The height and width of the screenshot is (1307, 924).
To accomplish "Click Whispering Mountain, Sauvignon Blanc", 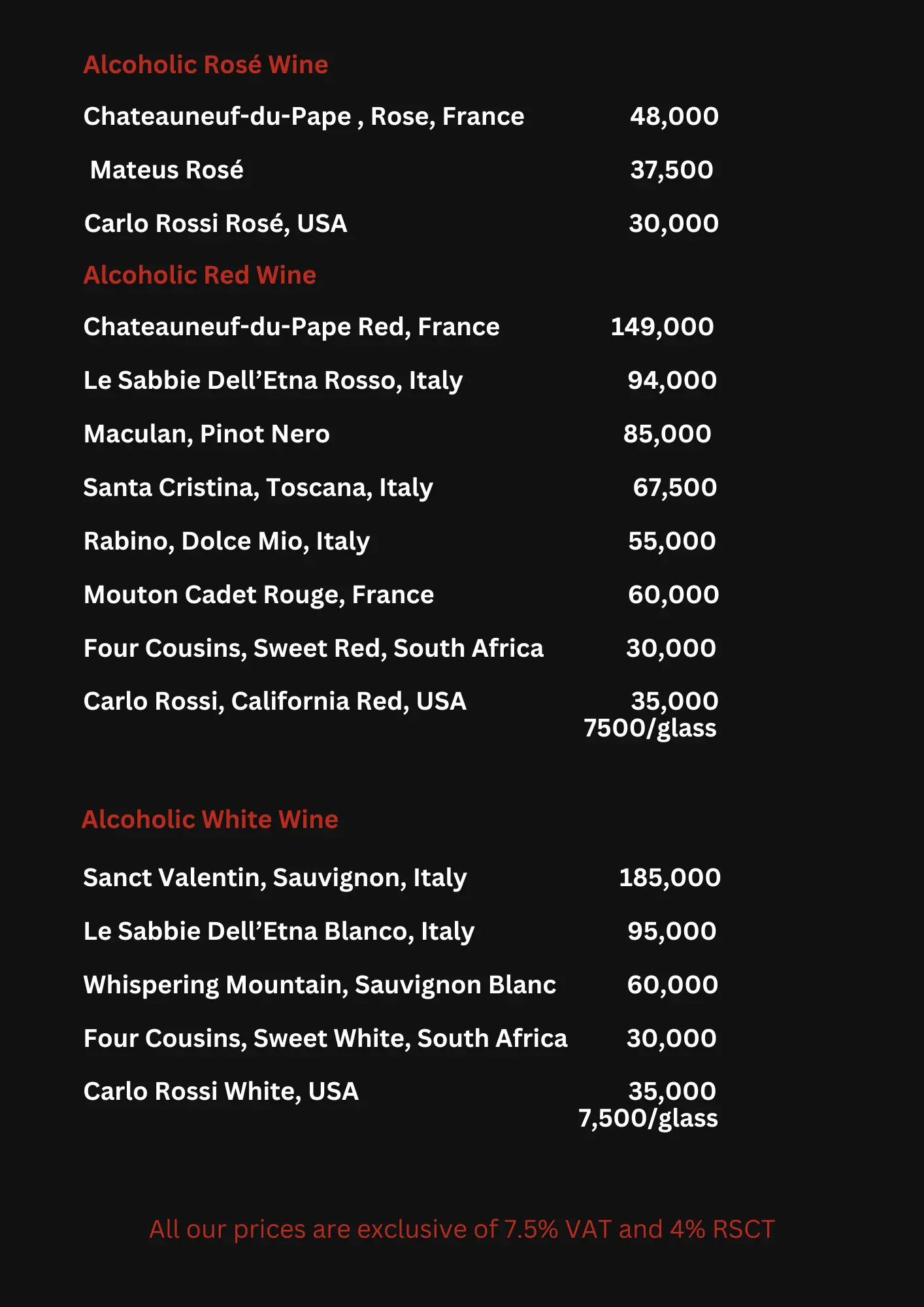I will pyautogui.click(x=320, y=985).
